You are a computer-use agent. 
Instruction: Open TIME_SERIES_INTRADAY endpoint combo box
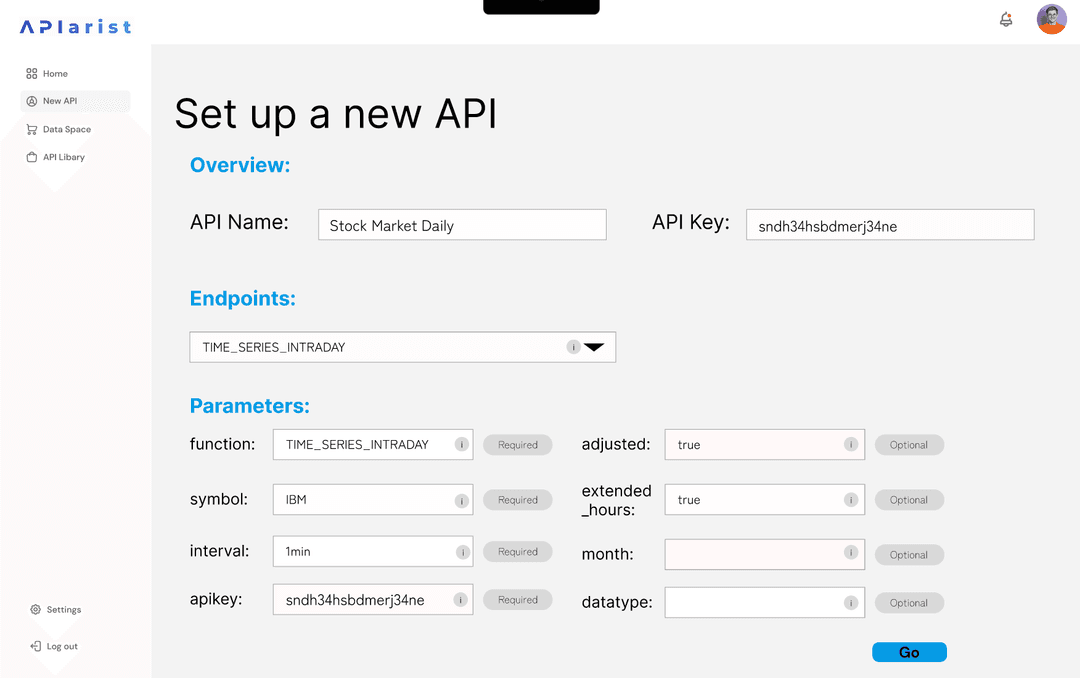[x=402, y=347]
